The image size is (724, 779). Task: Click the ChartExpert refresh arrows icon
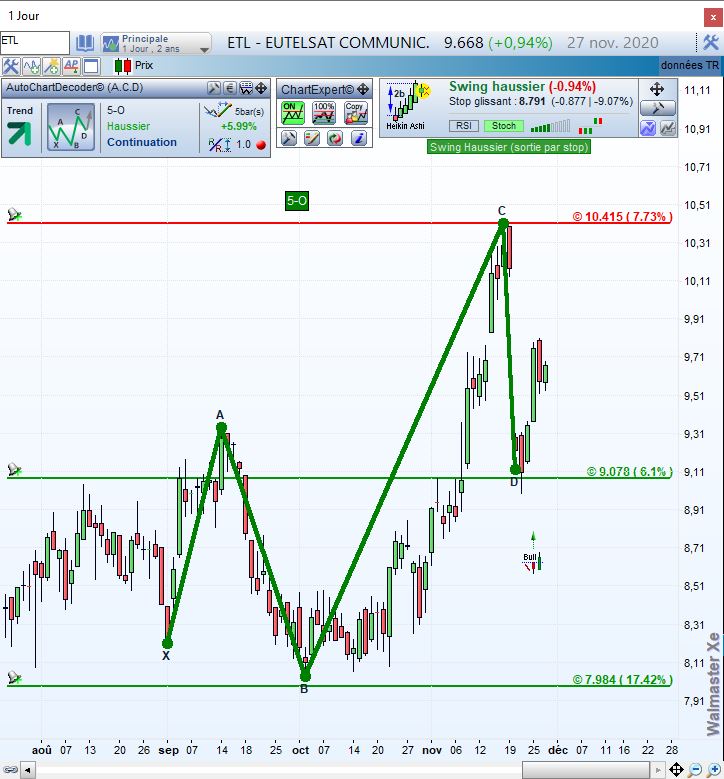tap(335, 138)
